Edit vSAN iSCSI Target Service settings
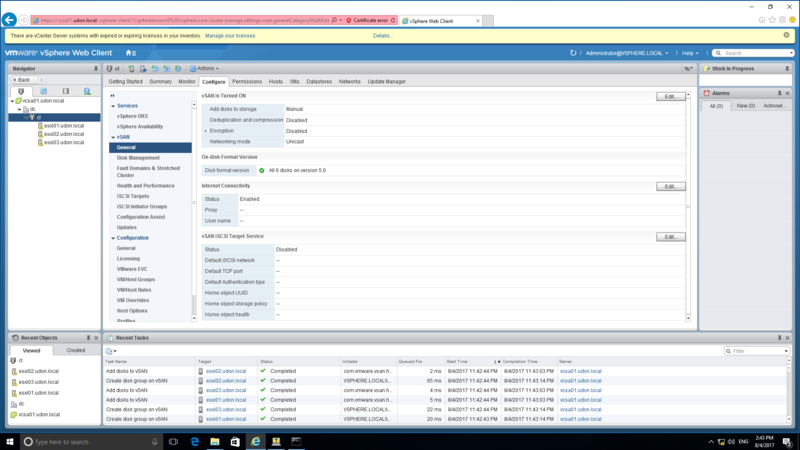This screenshot has height=450, width=800. 670,237
